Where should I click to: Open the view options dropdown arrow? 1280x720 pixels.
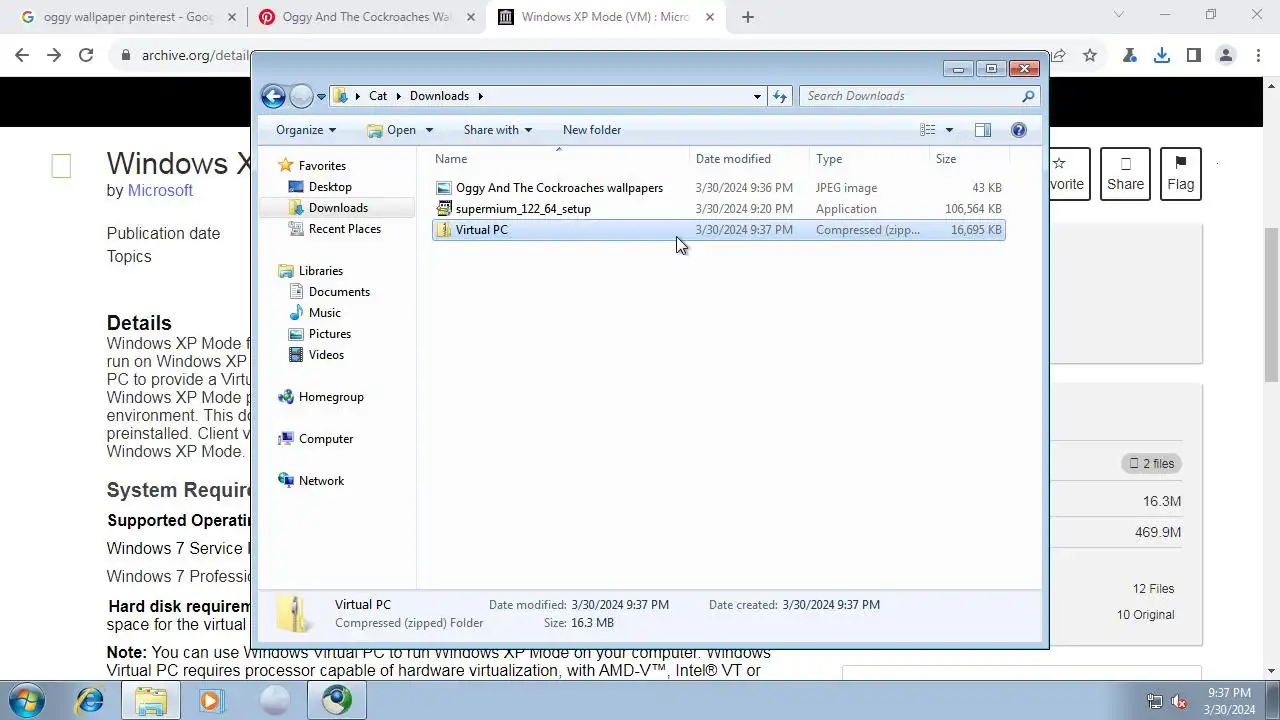pyautogui.click(x=949, y=130)
